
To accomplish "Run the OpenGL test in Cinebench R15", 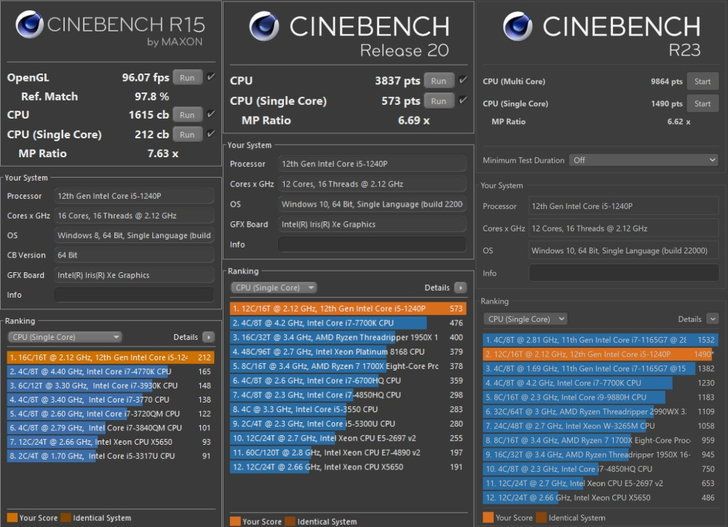I will pos(187,78).
